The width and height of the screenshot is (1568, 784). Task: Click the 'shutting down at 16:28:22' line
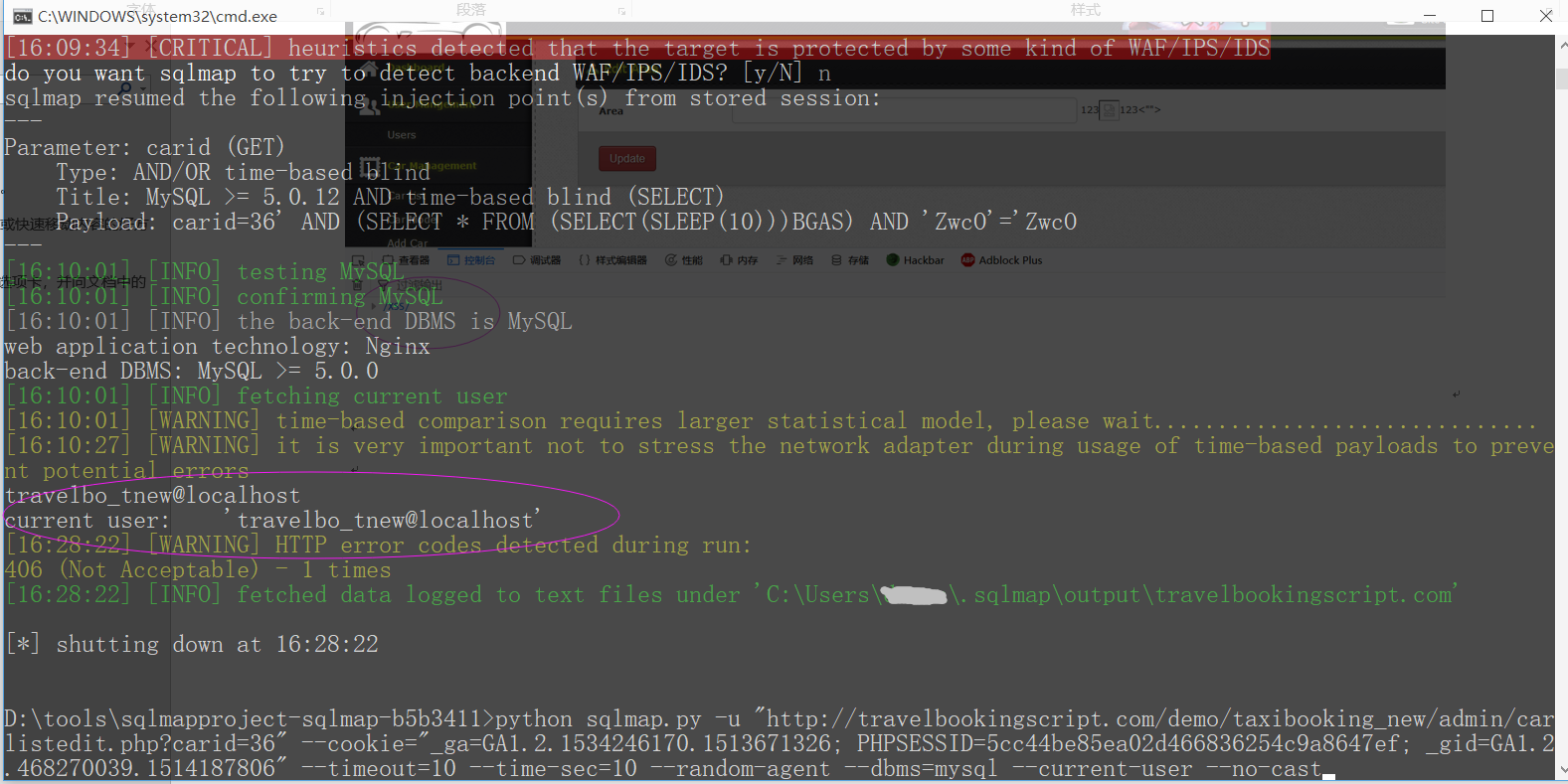(x=193, y=644)
